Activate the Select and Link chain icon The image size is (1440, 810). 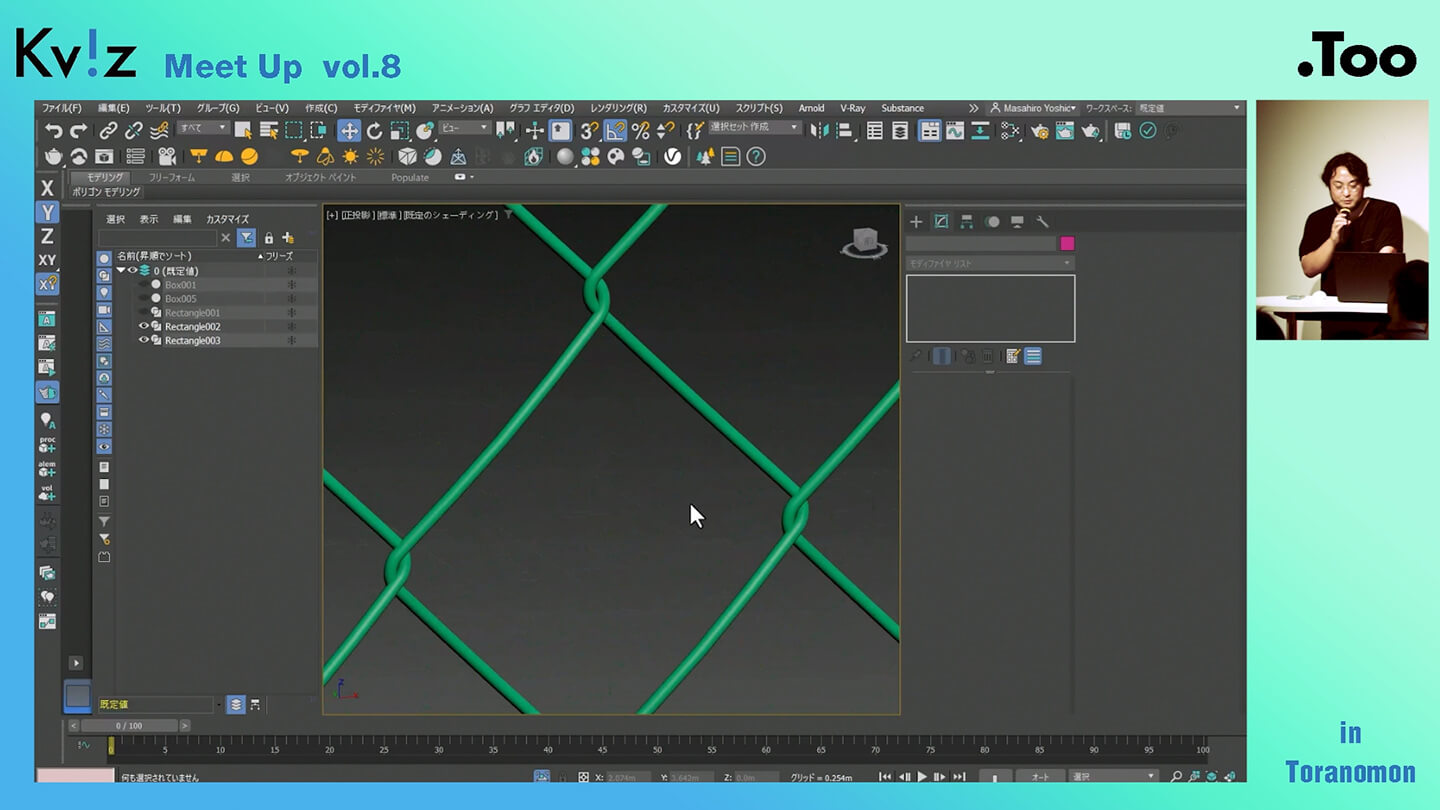coord(108,131)
